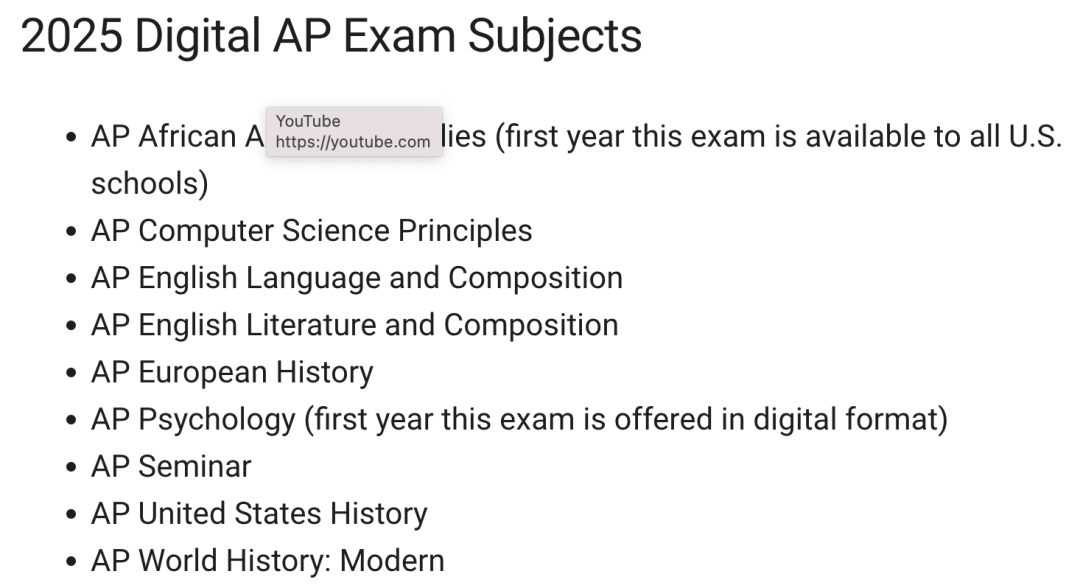Click the AP Psychology list item

pos(519,419)
